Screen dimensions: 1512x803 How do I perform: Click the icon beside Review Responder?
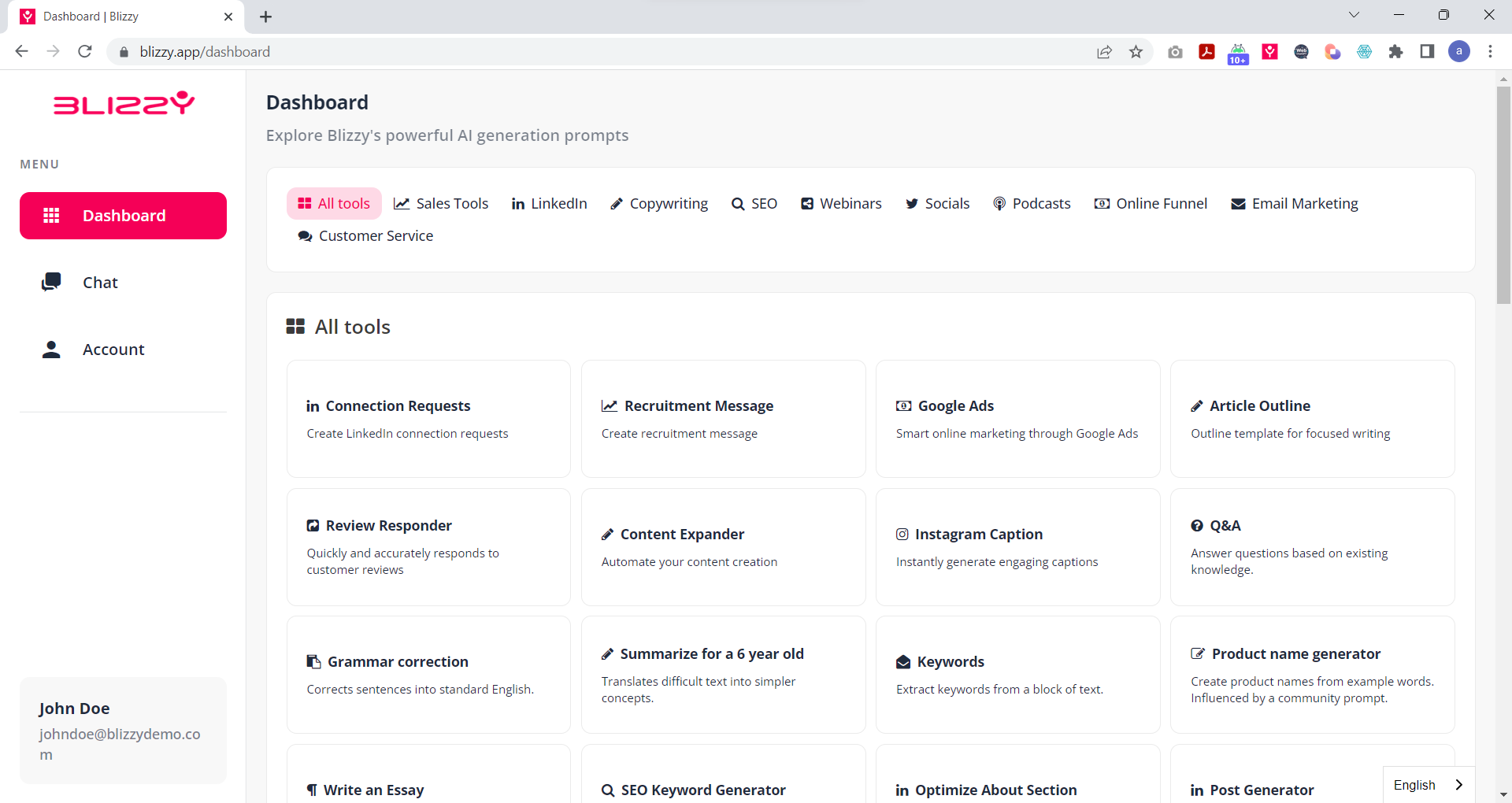313,526
